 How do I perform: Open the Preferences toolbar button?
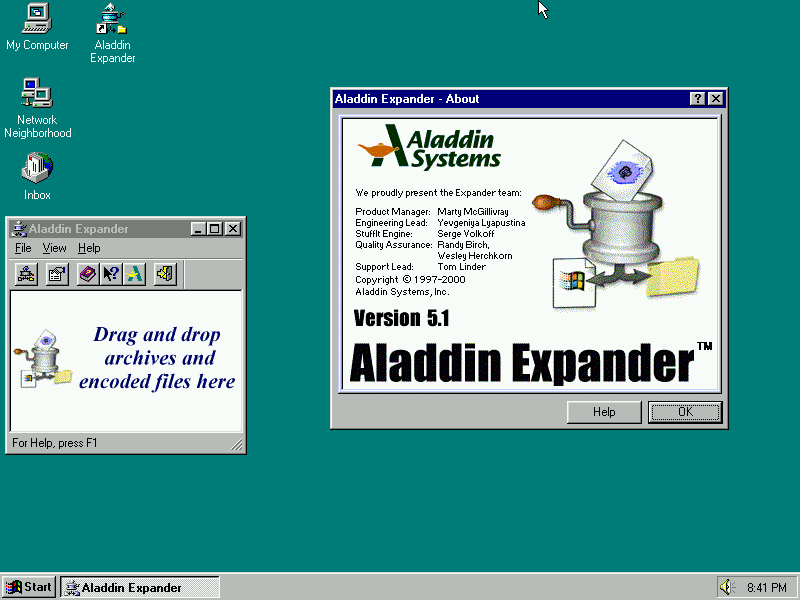pyautogui.click(x=57, y=274)
